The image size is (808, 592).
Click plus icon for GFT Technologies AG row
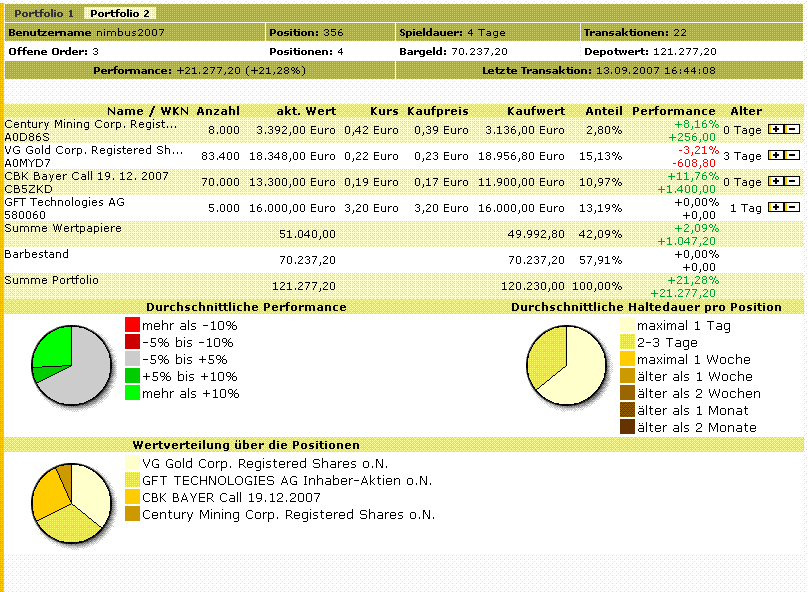coord(775,208)
